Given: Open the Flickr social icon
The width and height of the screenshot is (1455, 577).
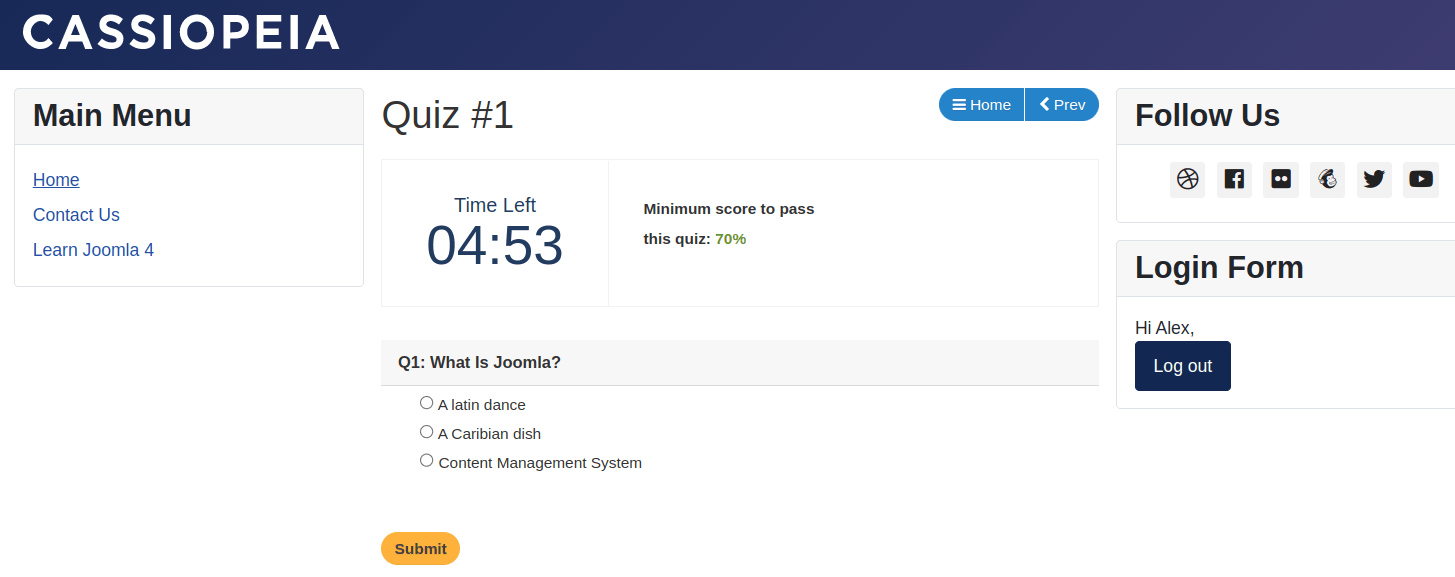Looking at the screenshot, I should (1281, 180).
